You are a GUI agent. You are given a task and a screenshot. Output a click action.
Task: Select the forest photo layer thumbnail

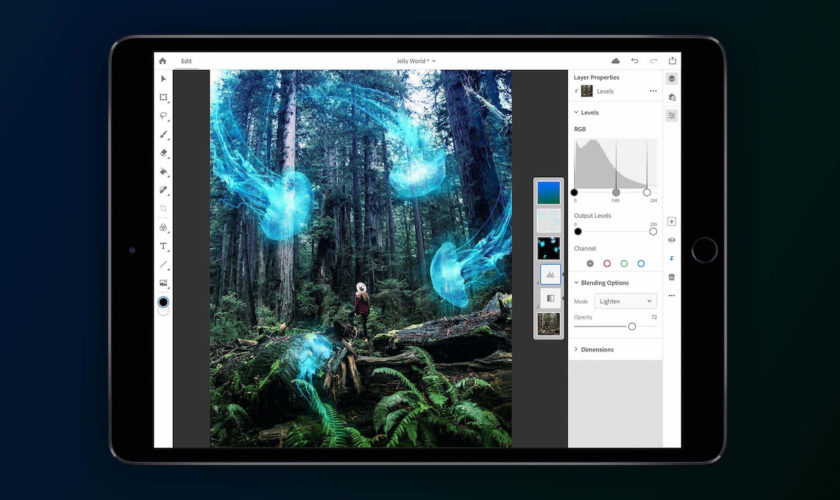548,323
